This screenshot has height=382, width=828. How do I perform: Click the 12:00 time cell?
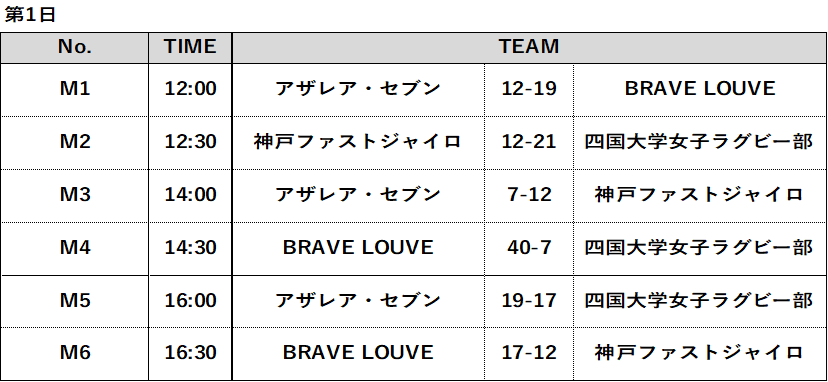click(190, 89)
